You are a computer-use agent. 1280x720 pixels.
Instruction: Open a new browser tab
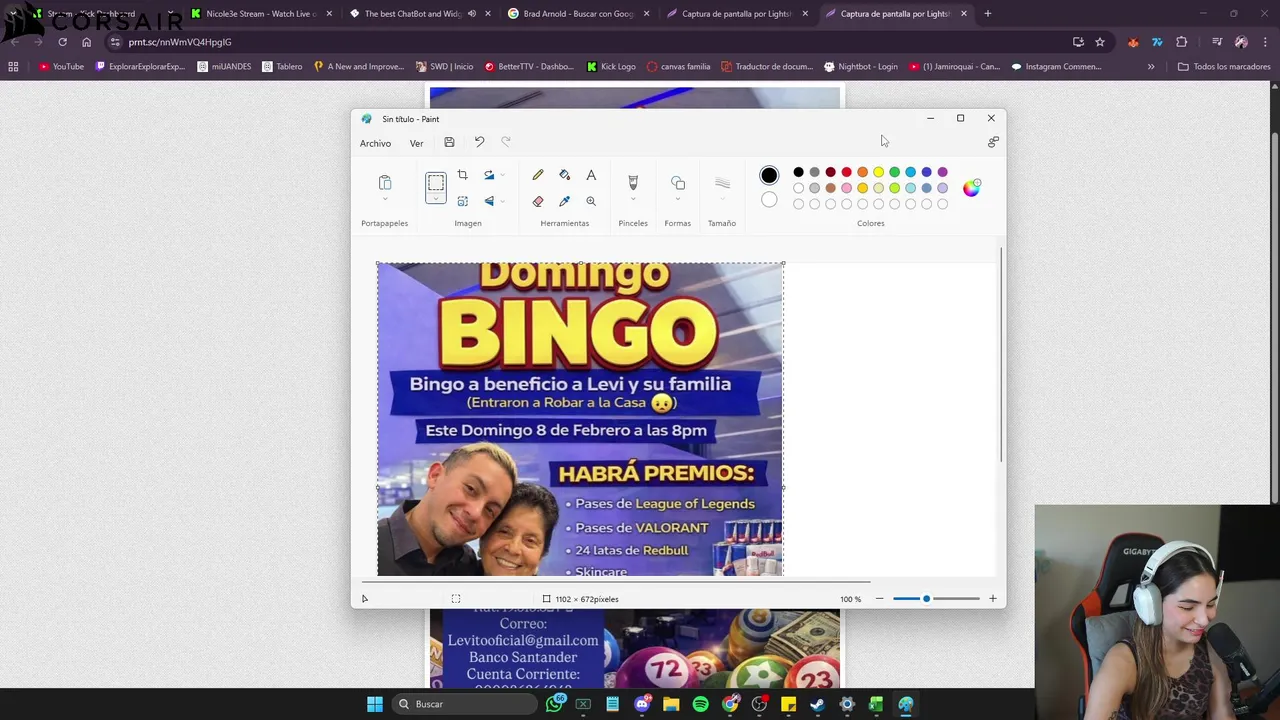tap(987, 14)
